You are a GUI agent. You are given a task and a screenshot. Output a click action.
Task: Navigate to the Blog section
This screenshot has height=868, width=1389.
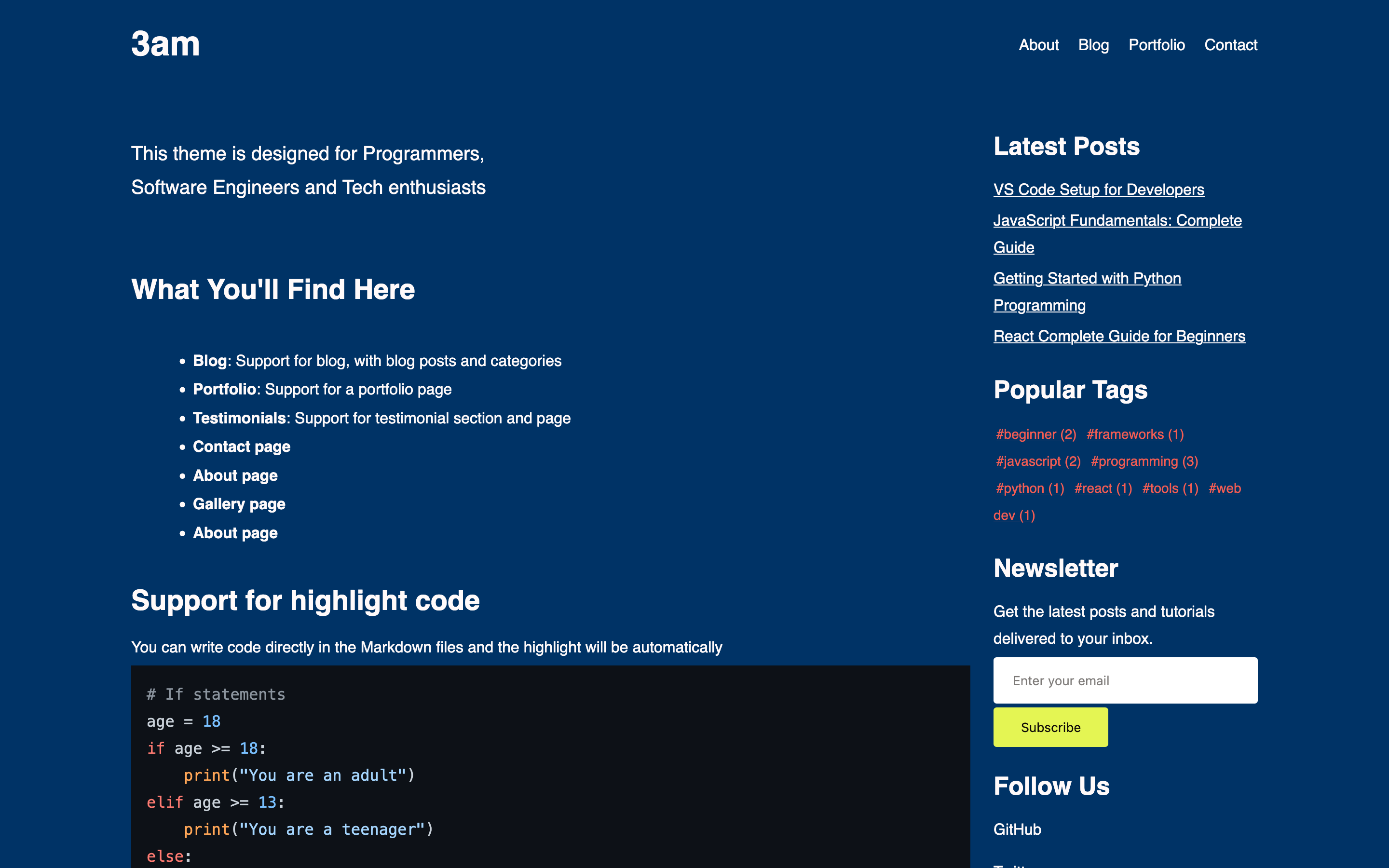tap(1093, 45)
